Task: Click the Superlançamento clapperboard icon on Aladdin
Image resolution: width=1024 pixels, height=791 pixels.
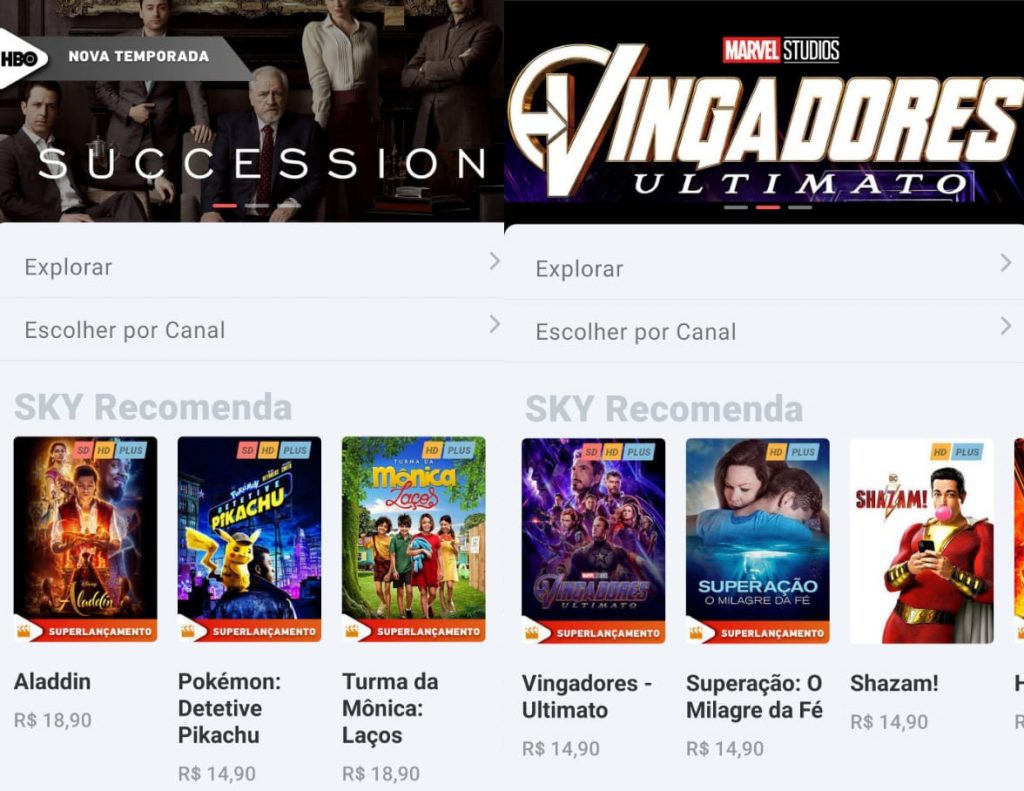Action: pyautogui.click(x=24, y=631)
